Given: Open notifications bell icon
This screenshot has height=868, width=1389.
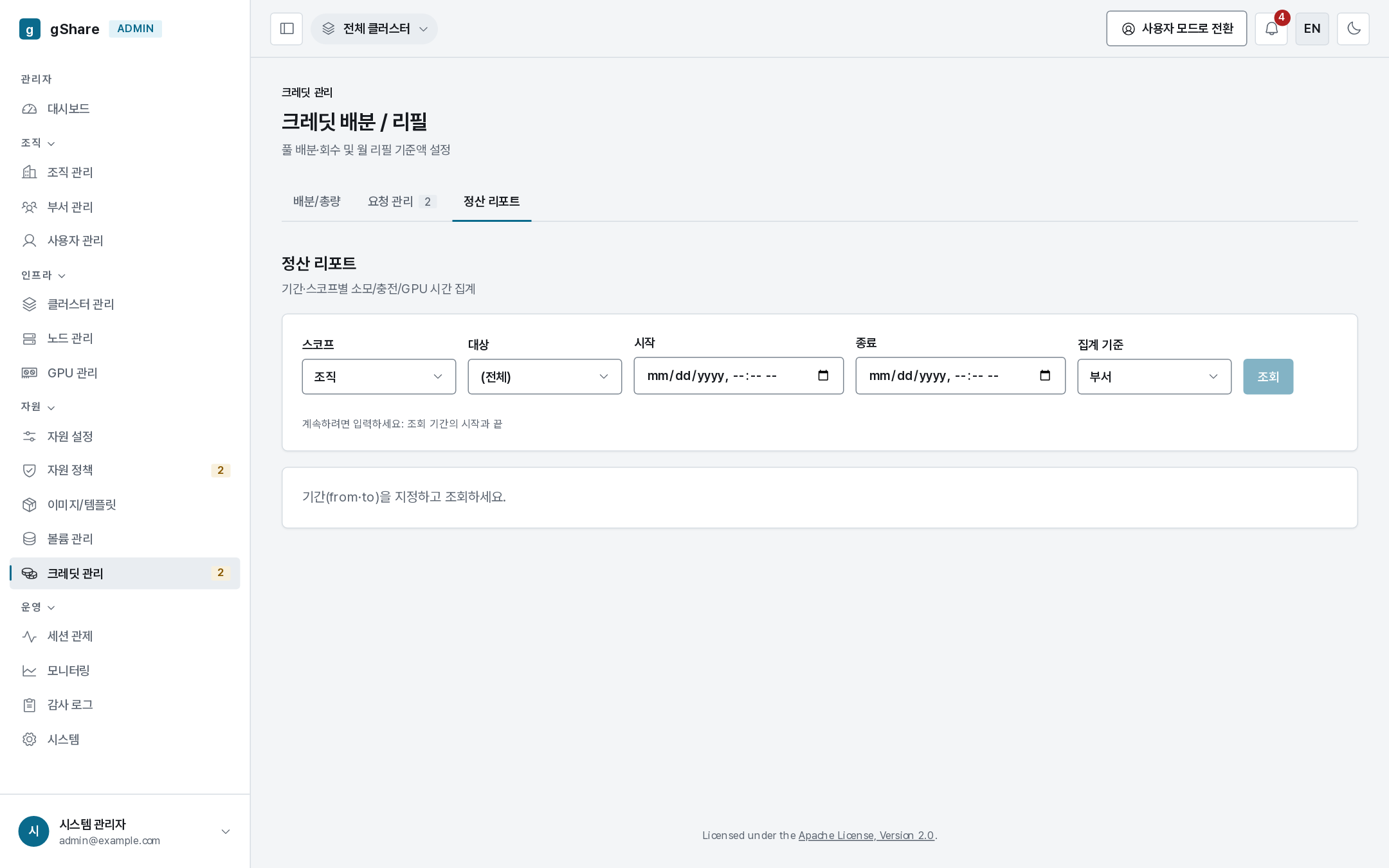Looking at the screenshot, I should click(x=1271, y=29).
